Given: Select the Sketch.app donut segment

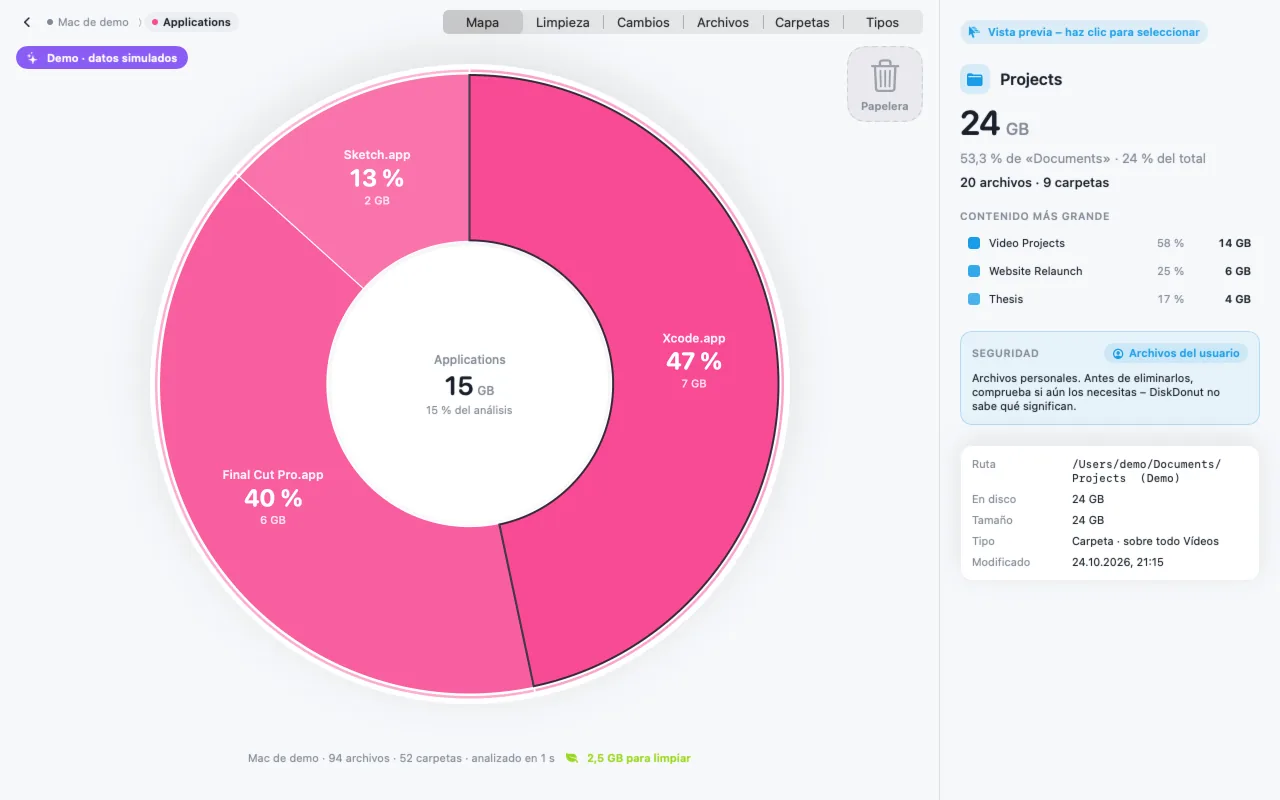Looking at the screenshot, I should 377,178.
